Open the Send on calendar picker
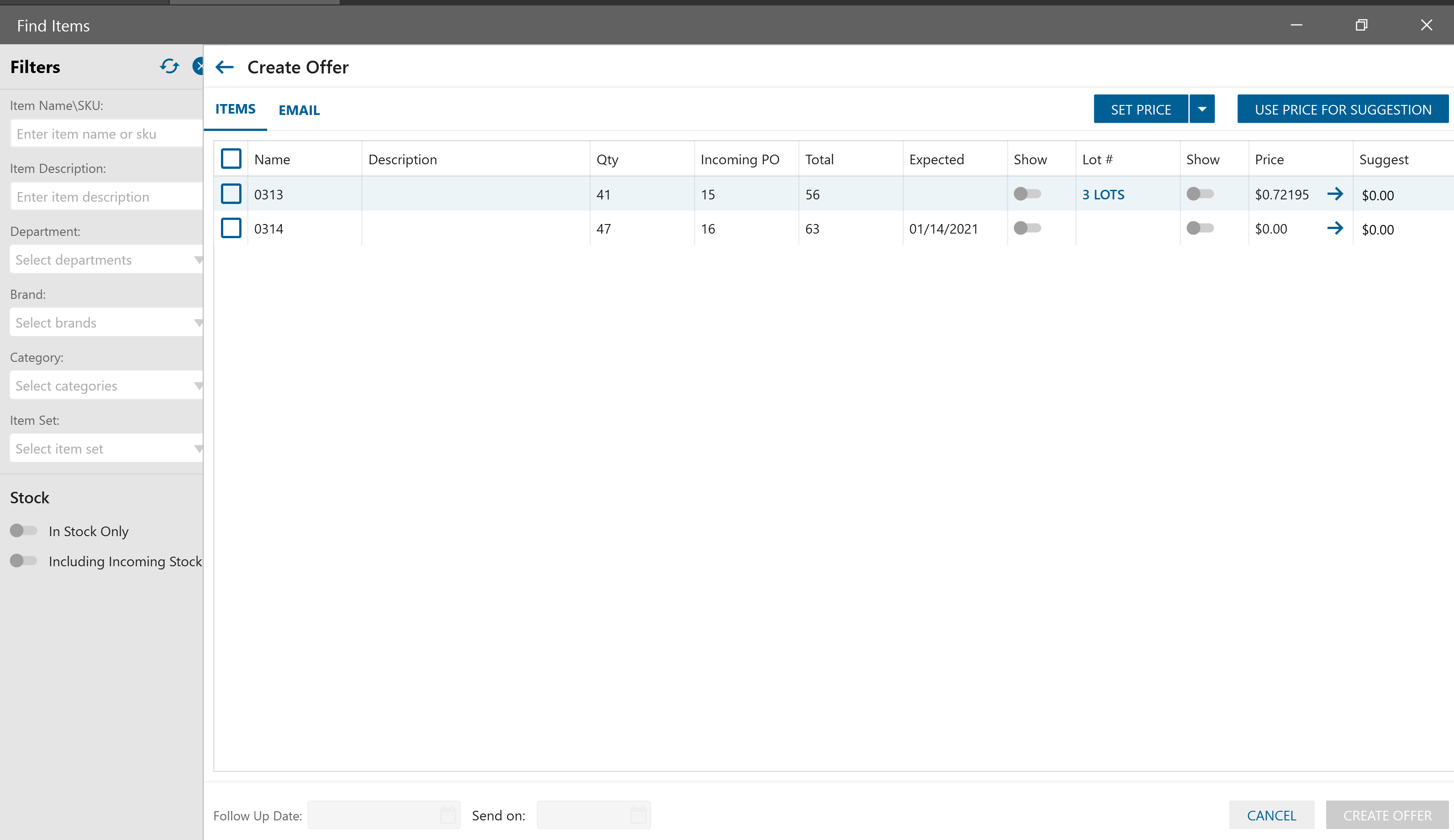 click(638, 814)
